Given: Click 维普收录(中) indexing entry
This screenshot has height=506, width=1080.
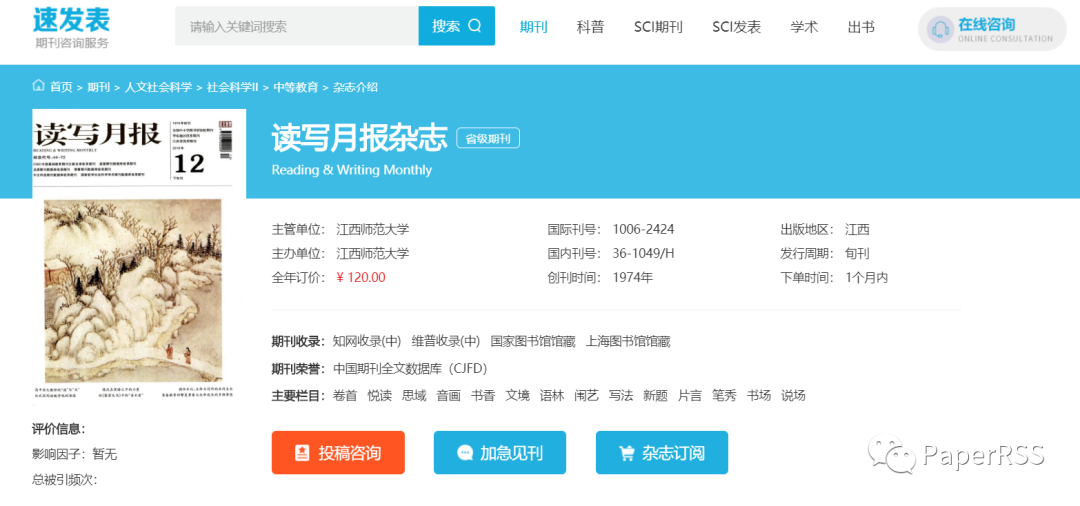Looking at the screenshot, I should (x=446, y=341).
